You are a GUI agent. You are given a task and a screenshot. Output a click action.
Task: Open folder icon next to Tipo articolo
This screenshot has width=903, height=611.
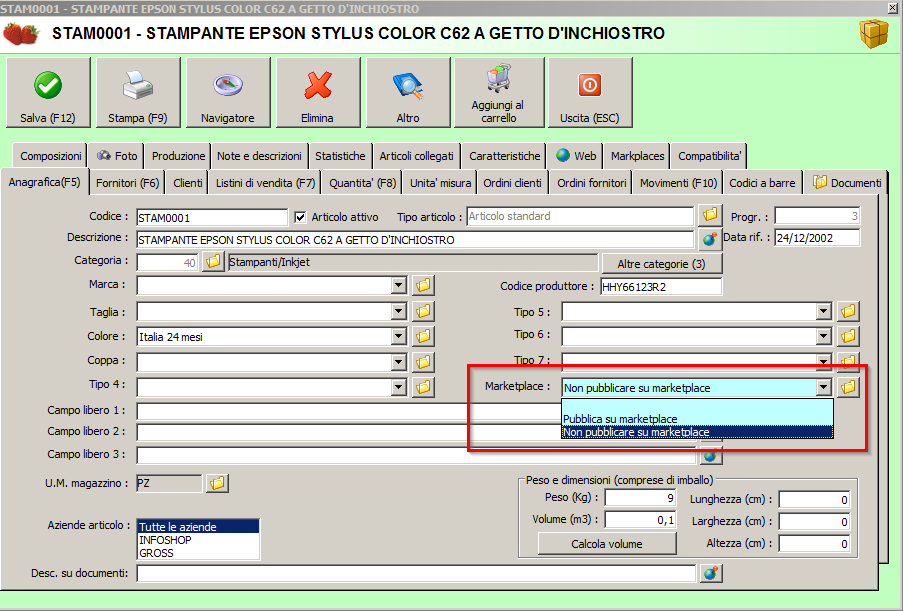click(710, 215)
